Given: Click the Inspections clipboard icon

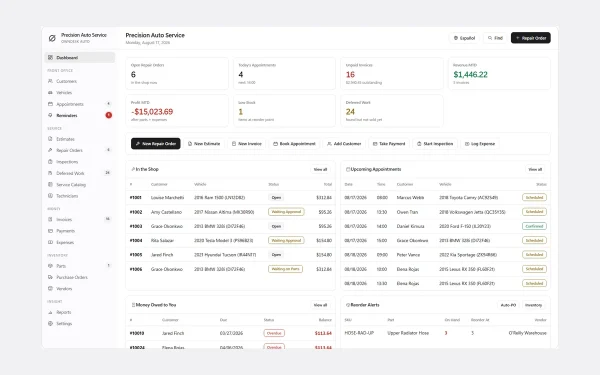Looking at the screenshot, I should pos(50,161).
